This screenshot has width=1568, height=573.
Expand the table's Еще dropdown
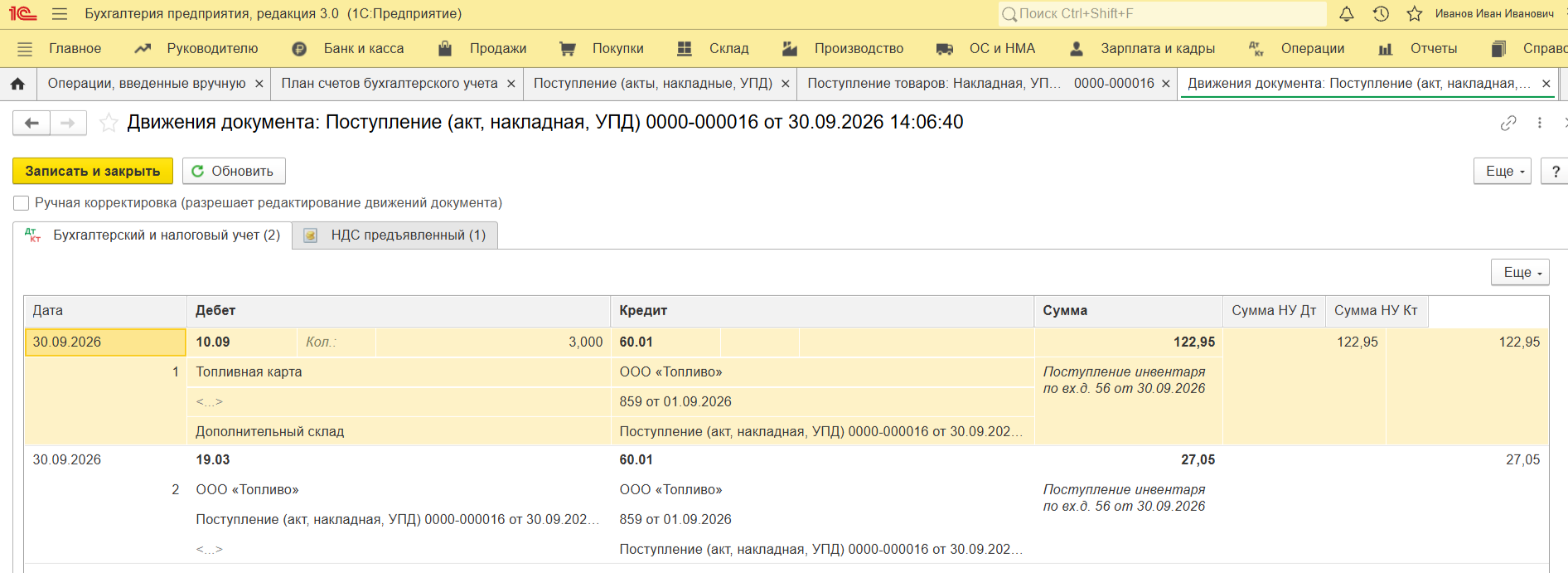coord(1520,272)
